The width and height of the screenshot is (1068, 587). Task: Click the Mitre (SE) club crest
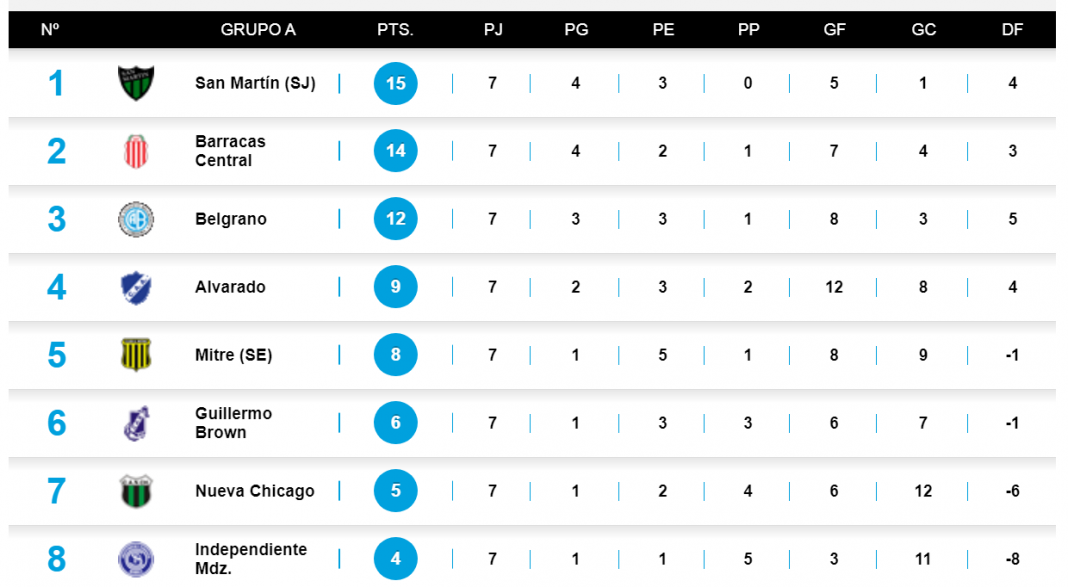[x=135, y=355]
